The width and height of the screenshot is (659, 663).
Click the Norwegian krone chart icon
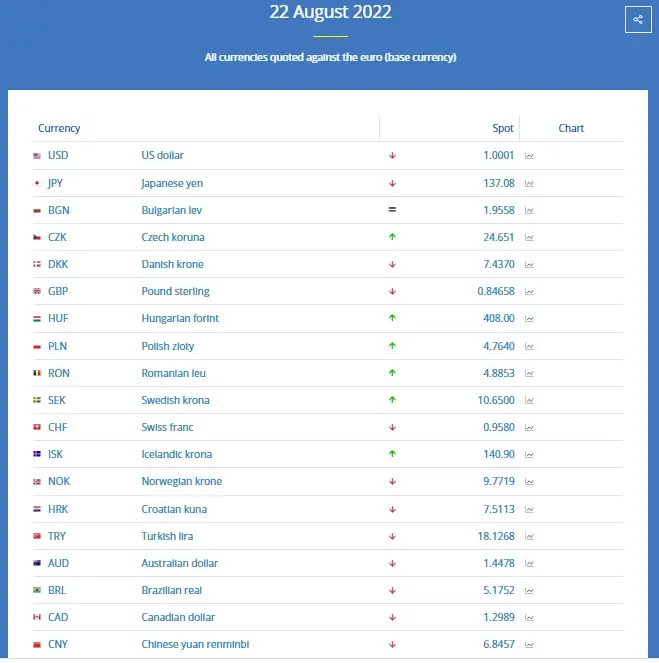[530, 482]
